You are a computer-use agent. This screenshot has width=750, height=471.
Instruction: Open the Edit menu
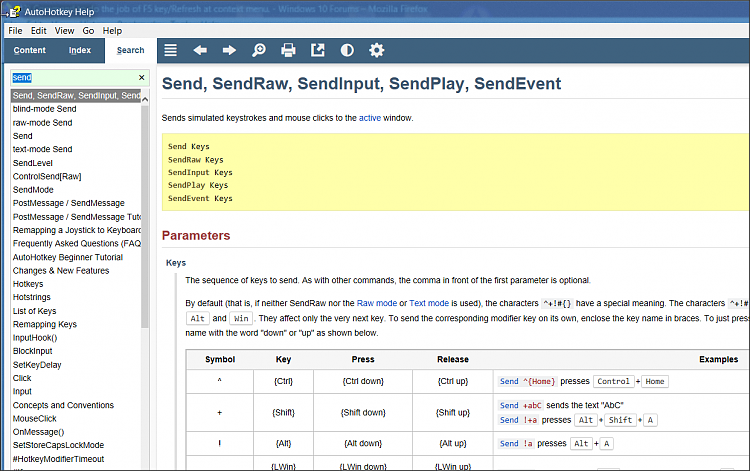pyautogui.click(x=39, y=31)
